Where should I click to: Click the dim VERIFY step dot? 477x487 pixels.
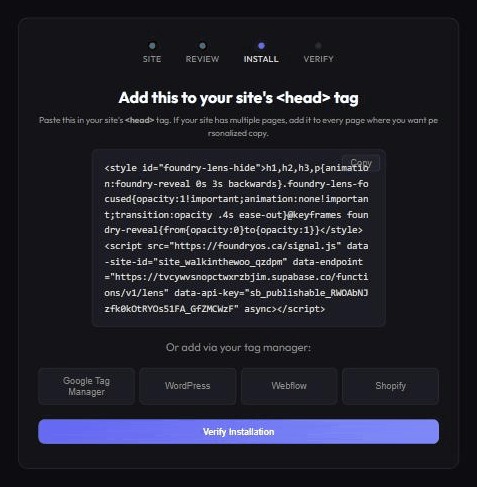(x=318, y=46)
